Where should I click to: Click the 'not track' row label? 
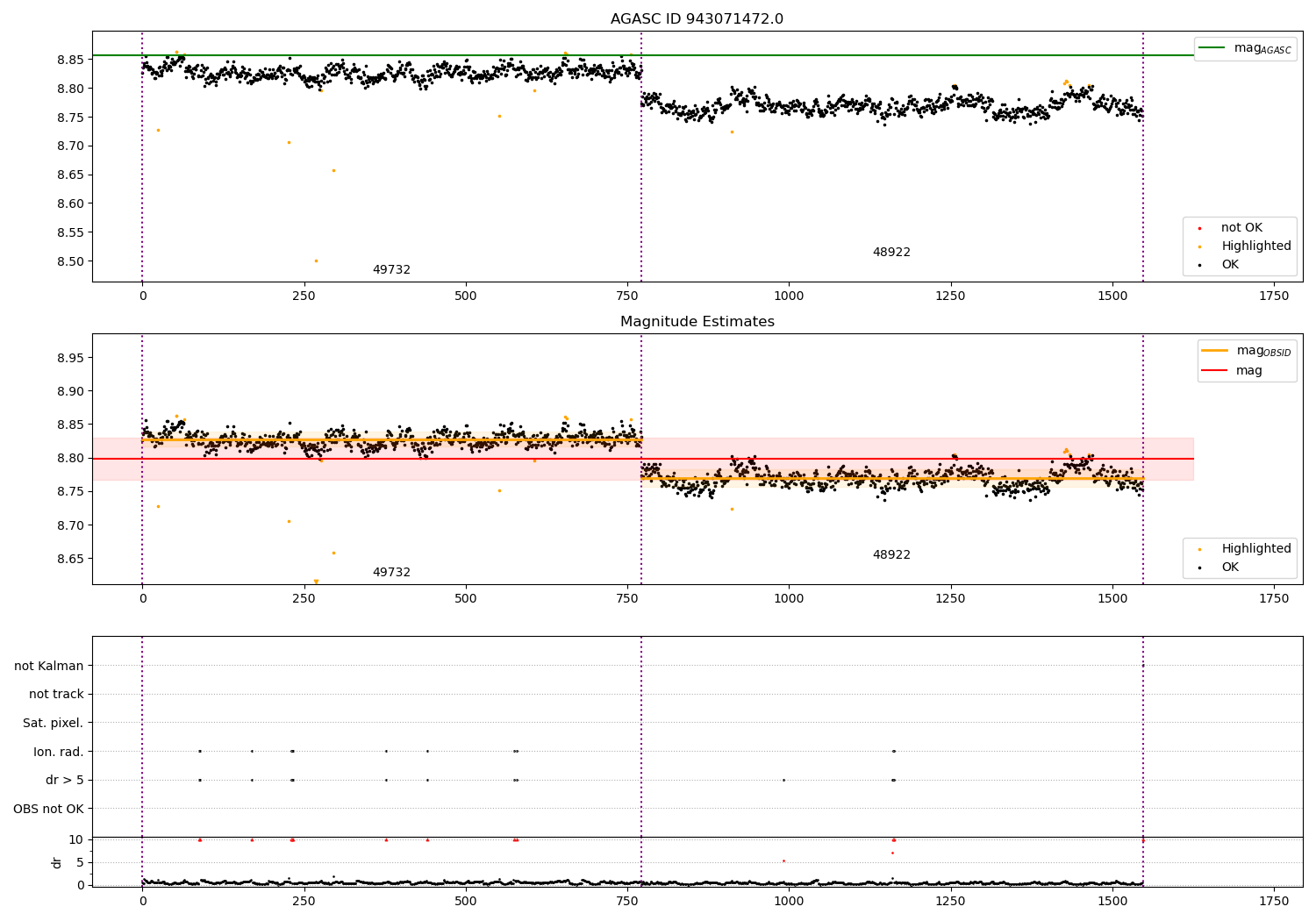(x=56, y=695)
